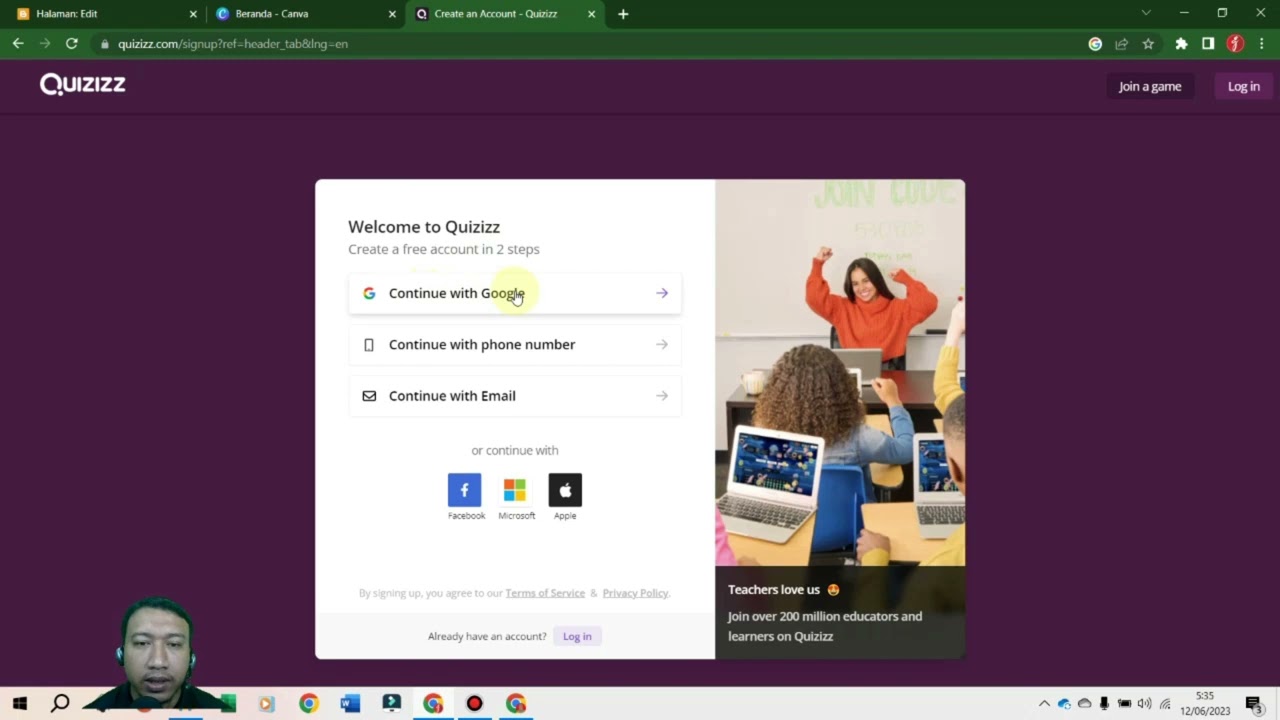Choose Continue with phone number
This screenshot has width=1280, height=720.
tap(515, 345)
